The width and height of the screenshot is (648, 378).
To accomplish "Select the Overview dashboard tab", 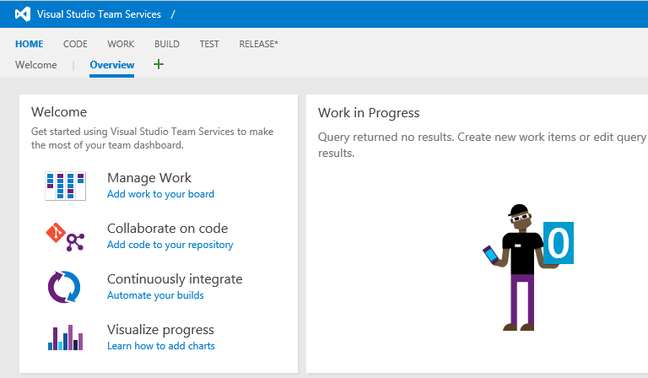I will pos(112,65).
